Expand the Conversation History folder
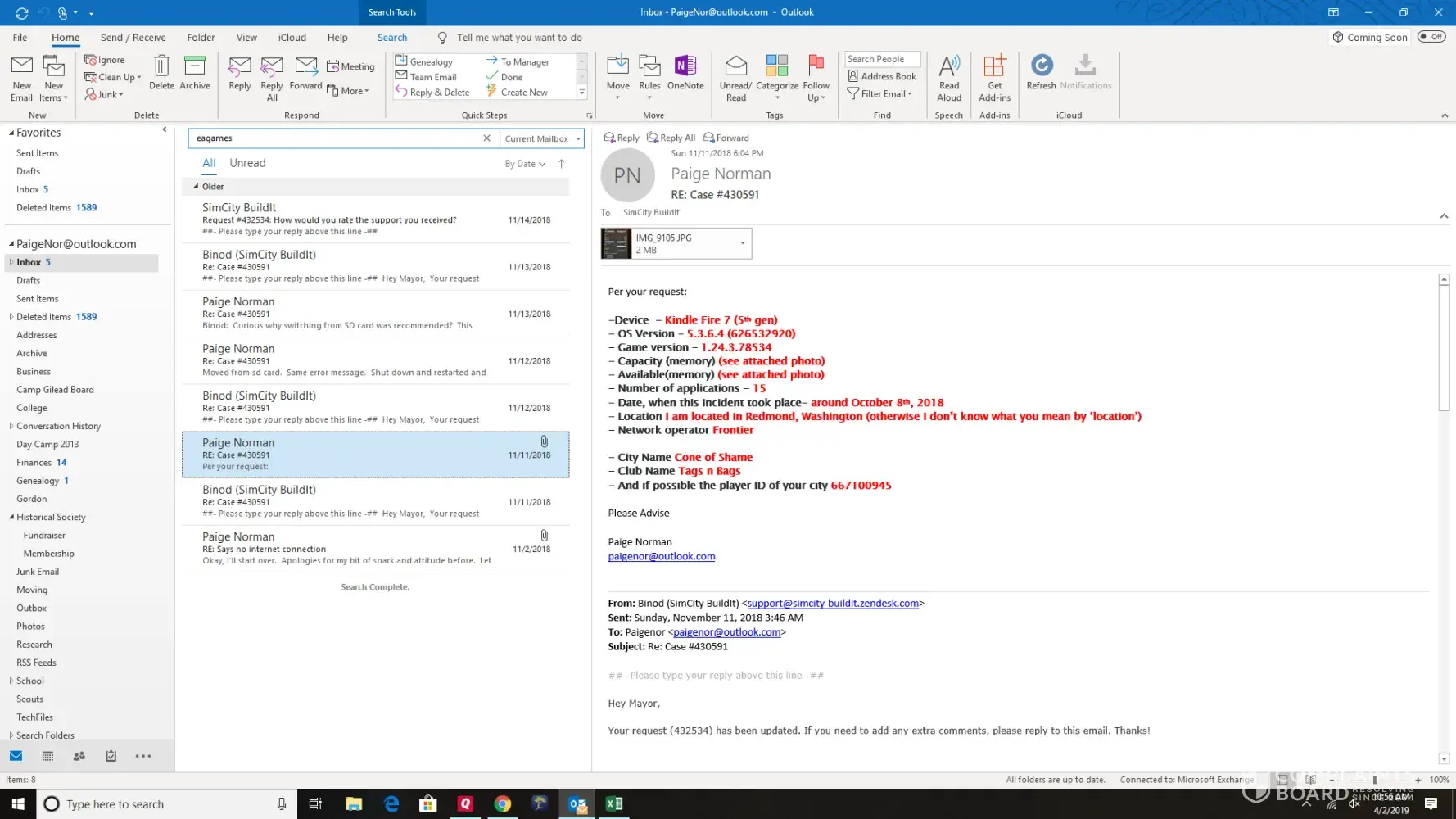Viewport: 1456px width, 819px height. pos(11,426)
